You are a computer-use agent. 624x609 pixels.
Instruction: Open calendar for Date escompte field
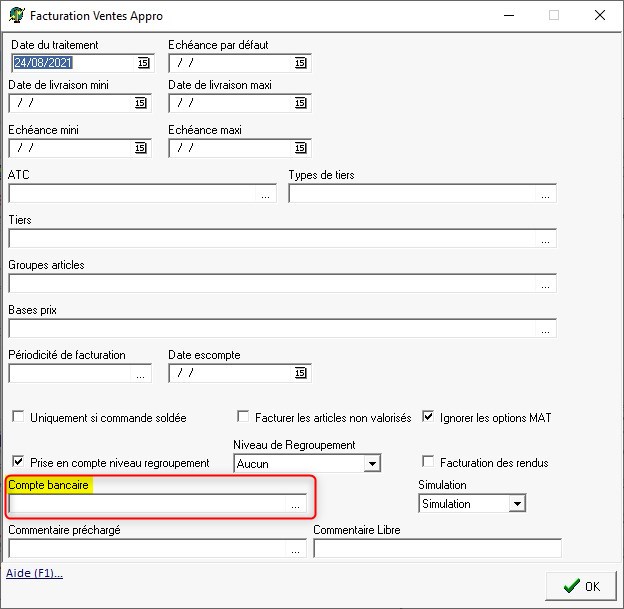click(x=300, y=374)
